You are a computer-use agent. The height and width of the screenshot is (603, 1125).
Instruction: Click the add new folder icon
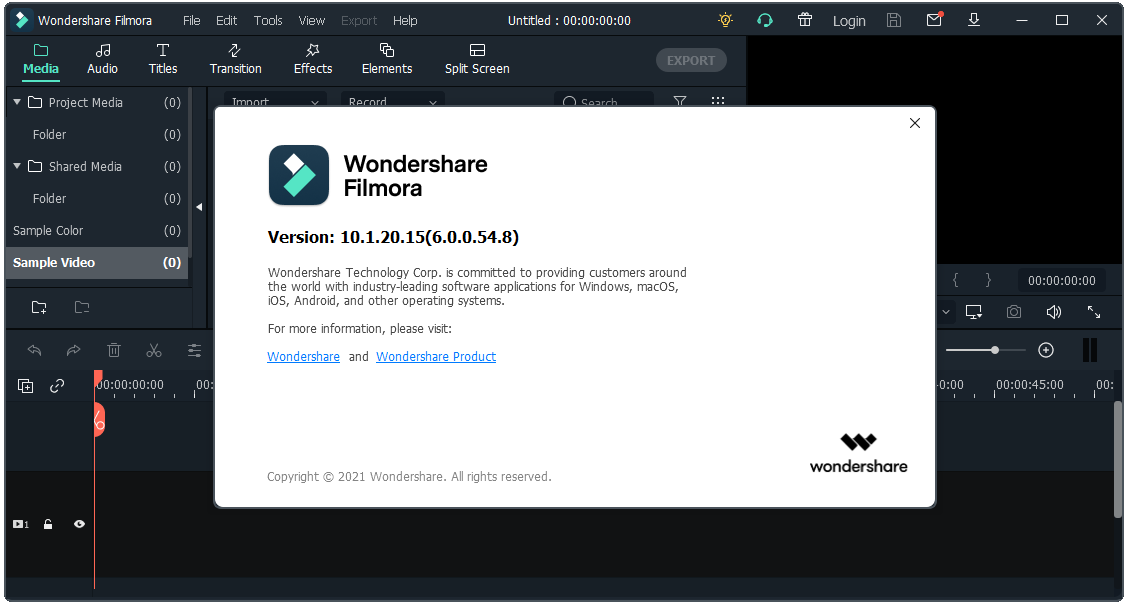[x=39, y=307]
